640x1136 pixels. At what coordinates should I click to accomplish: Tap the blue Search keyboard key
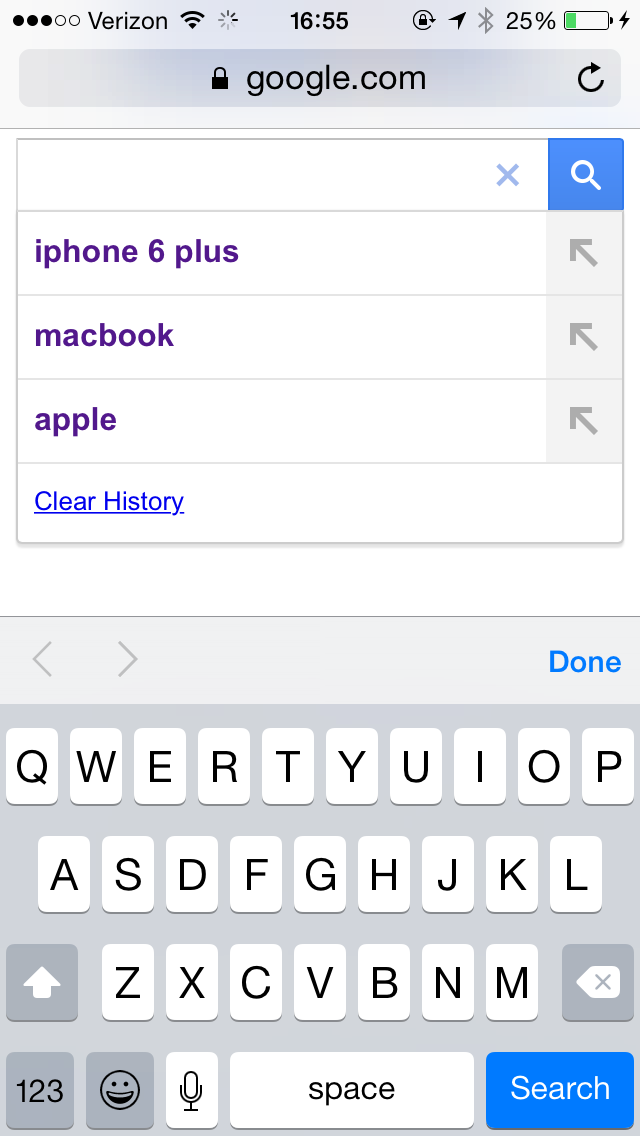pos(560,1090)
